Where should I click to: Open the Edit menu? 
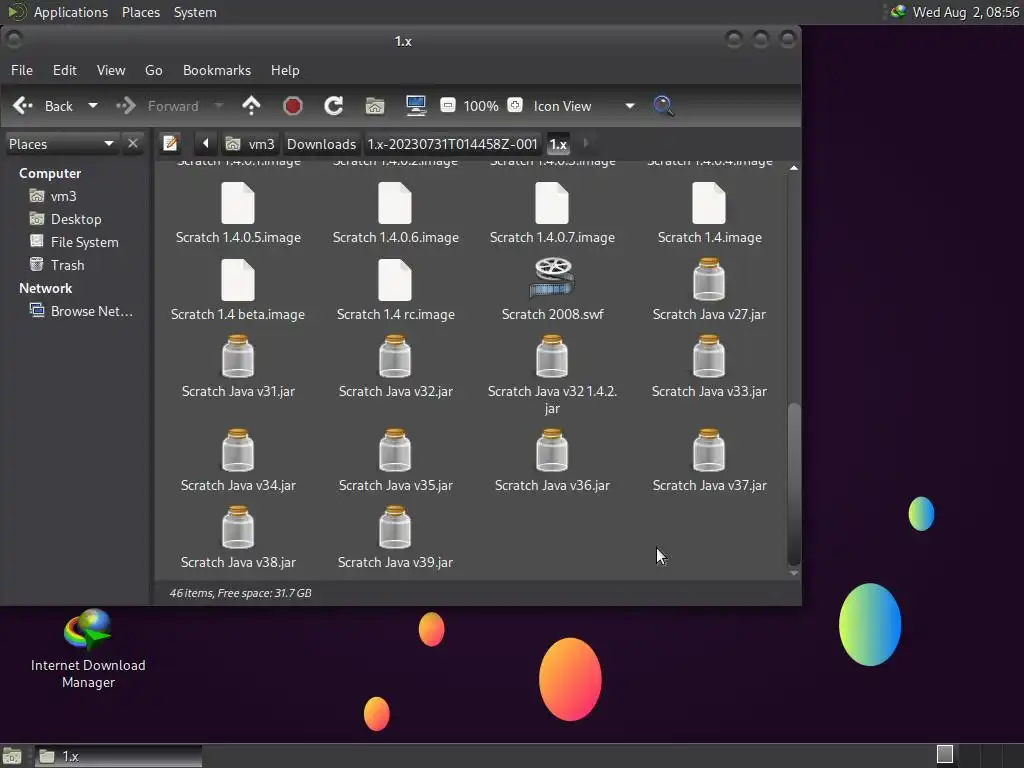click(64, 70)
